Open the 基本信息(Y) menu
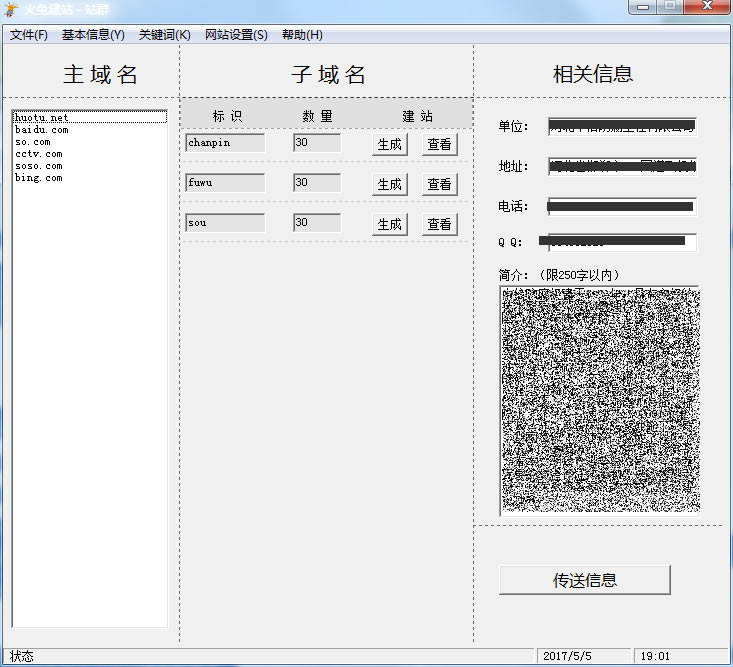Screen dimensions: 733x667 [x=93, y=35]
